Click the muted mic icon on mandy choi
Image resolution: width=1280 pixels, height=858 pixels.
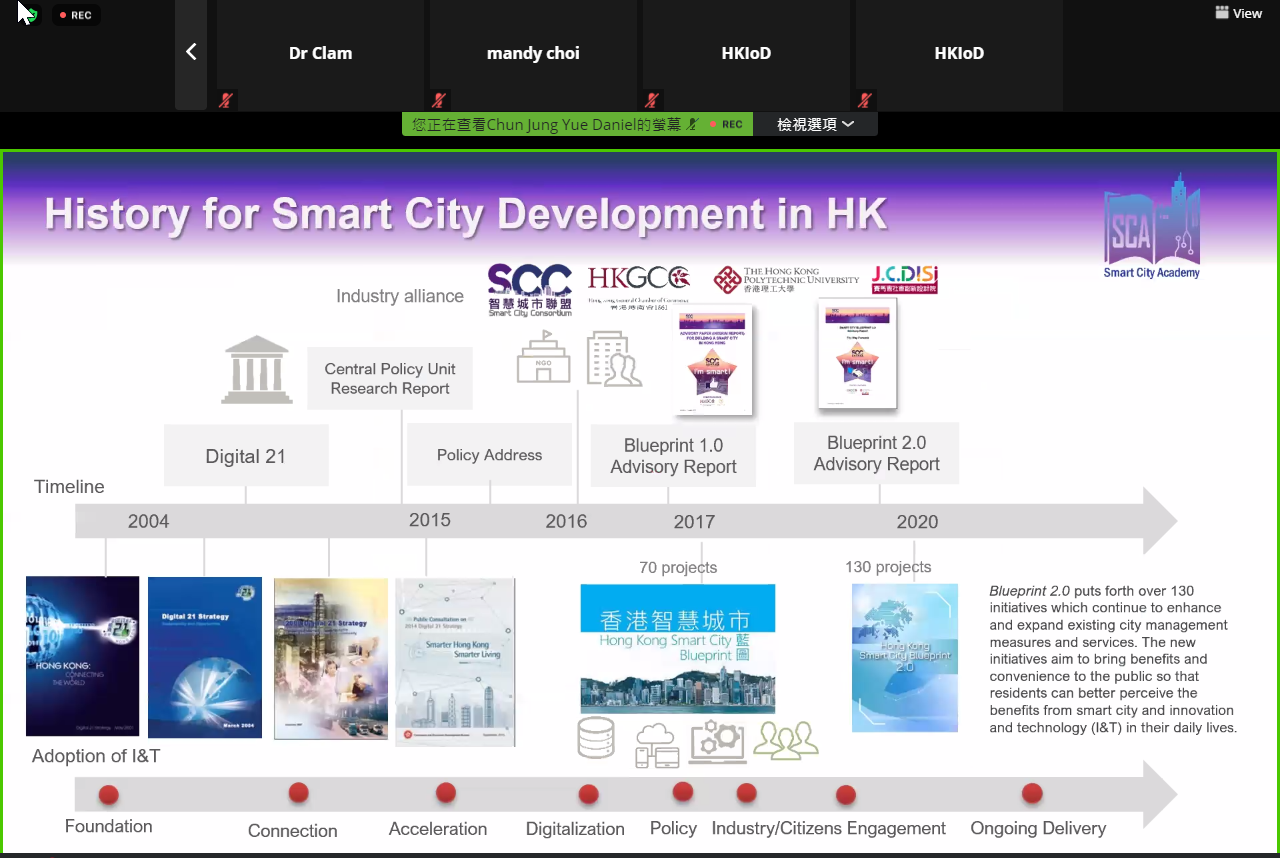[439, 100]
